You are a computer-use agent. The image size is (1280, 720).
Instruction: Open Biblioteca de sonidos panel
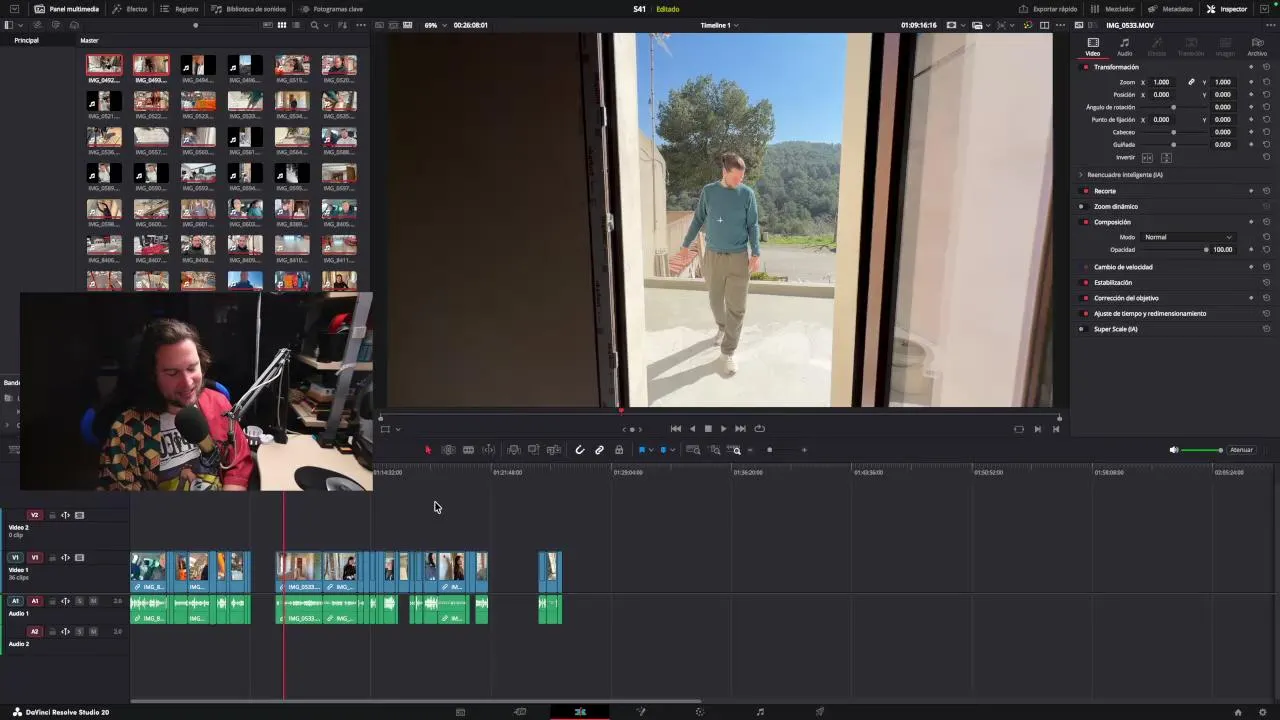(x=248, y=9)
